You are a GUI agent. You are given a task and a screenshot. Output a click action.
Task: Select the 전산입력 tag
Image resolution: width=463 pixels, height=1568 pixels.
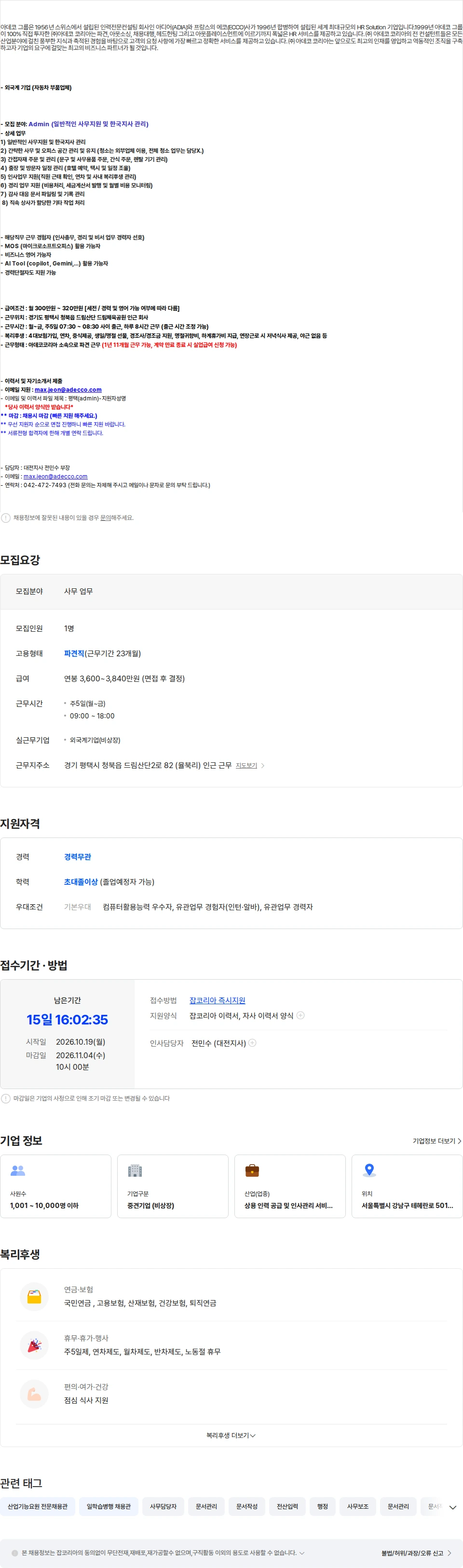click(x=287, y=1506)
